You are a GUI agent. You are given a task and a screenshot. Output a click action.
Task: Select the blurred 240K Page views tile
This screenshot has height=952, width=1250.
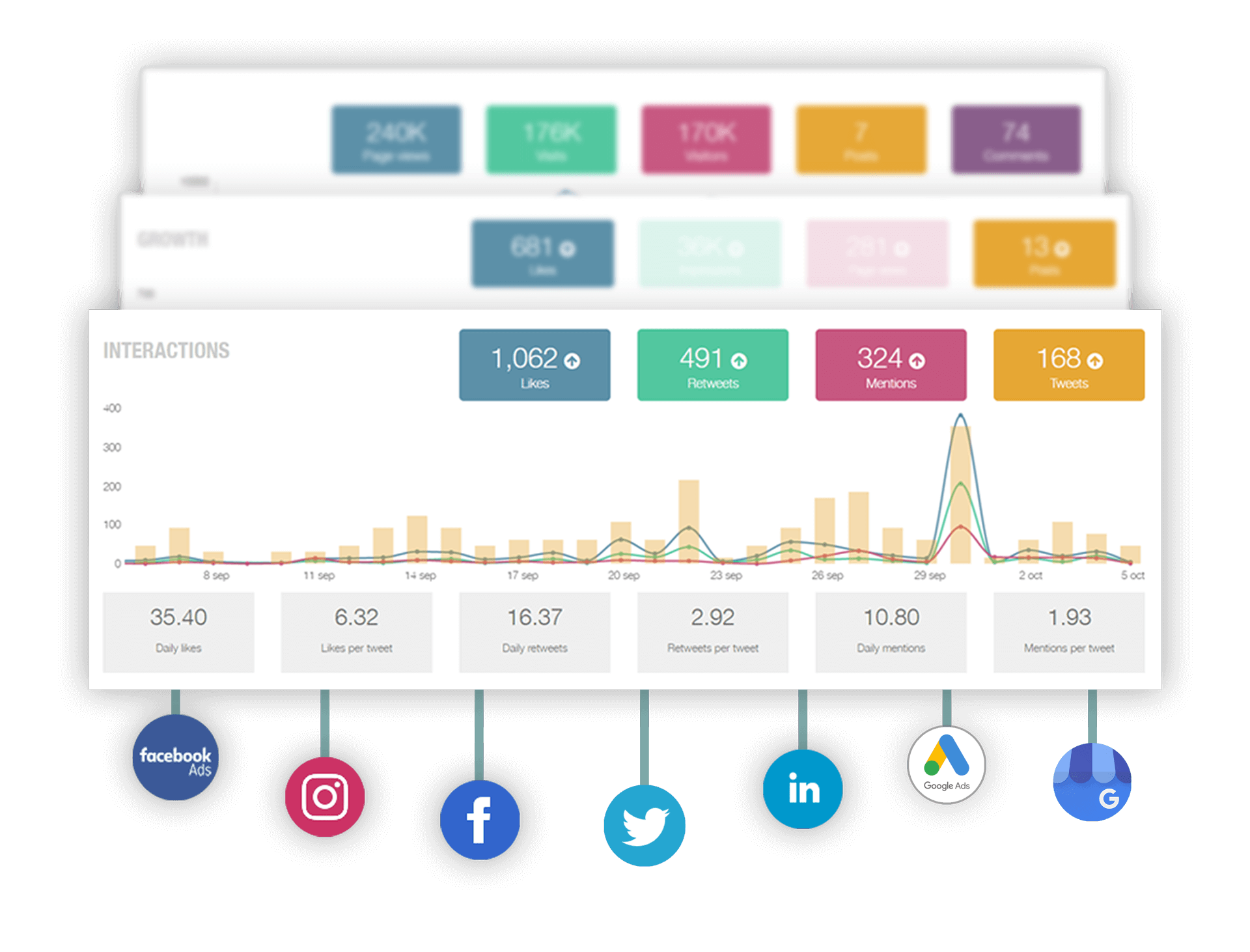coord(396,139)
